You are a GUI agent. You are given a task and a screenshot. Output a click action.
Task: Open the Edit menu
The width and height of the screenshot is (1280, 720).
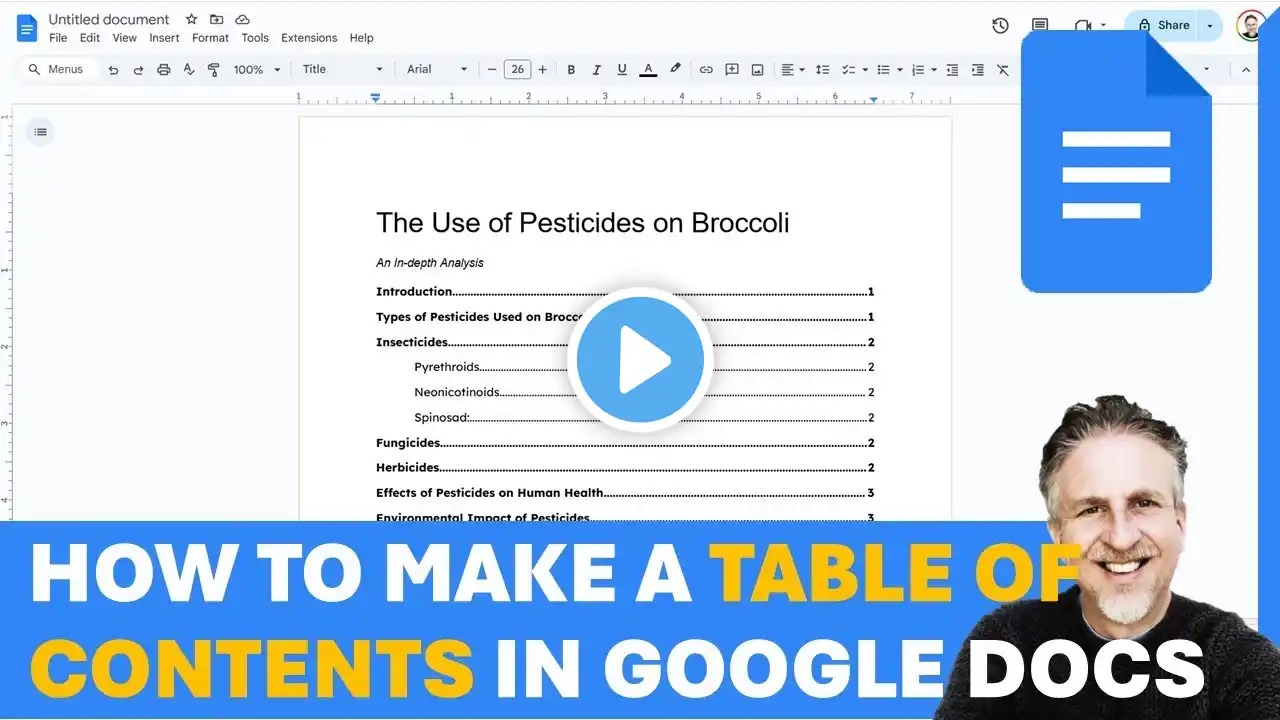pos(90,38)
